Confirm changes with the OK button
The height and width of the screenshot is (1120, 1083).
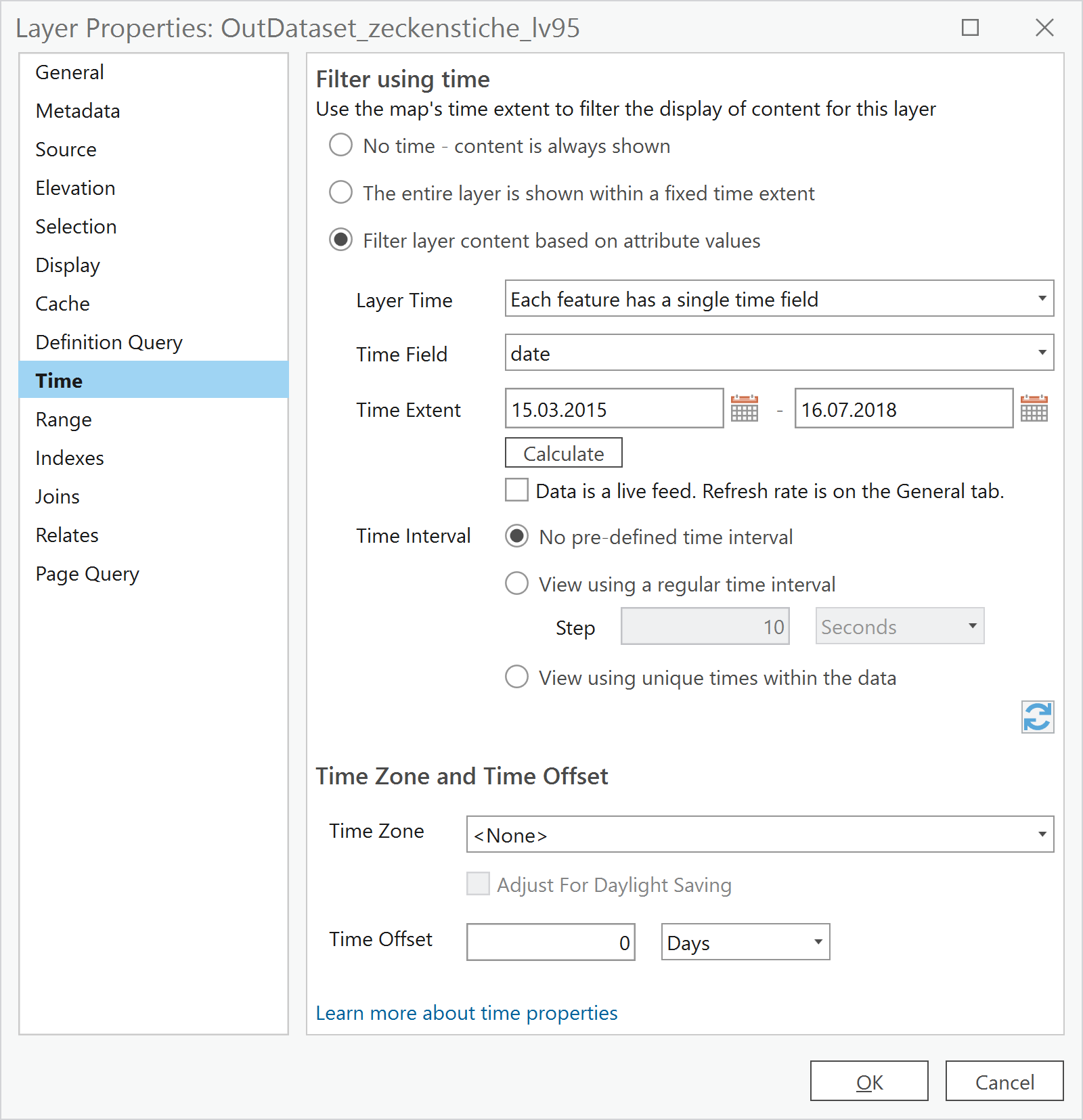click(868, 1081)
